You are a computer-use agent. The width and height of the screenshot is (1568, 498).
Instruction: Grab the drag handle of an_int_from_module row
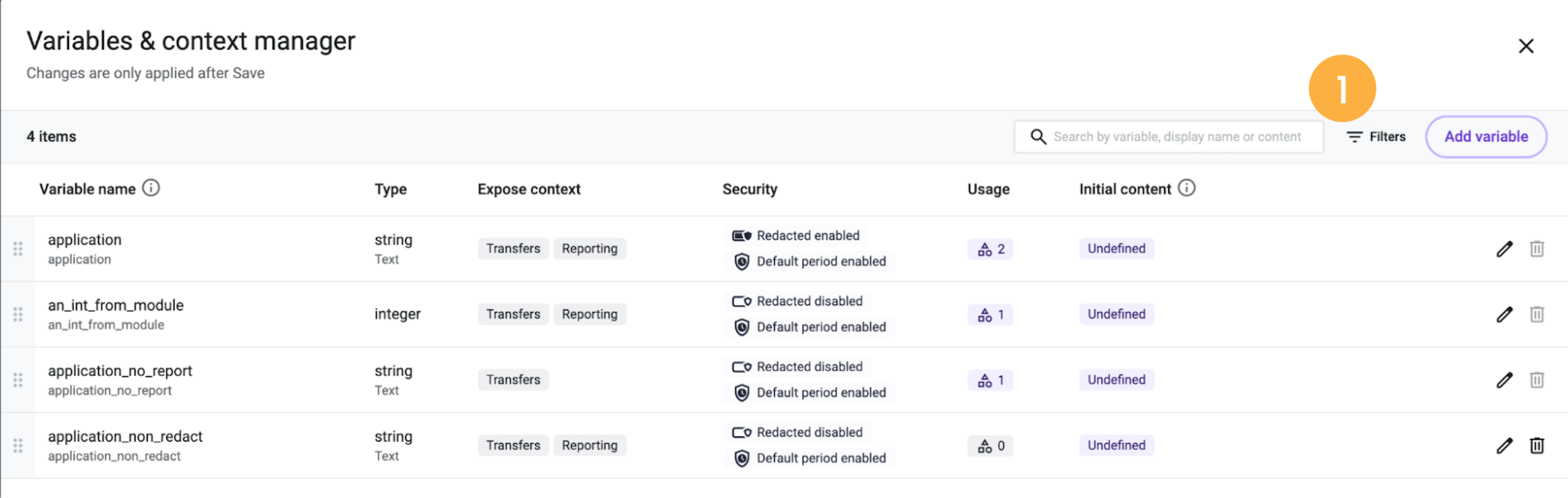point(18,314)
